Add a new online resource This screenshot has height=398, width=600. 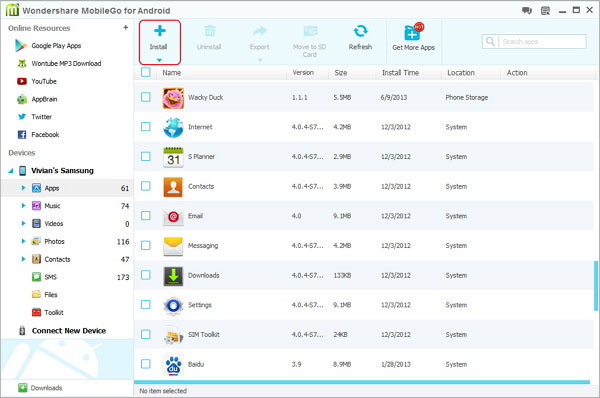coord(126,28)
